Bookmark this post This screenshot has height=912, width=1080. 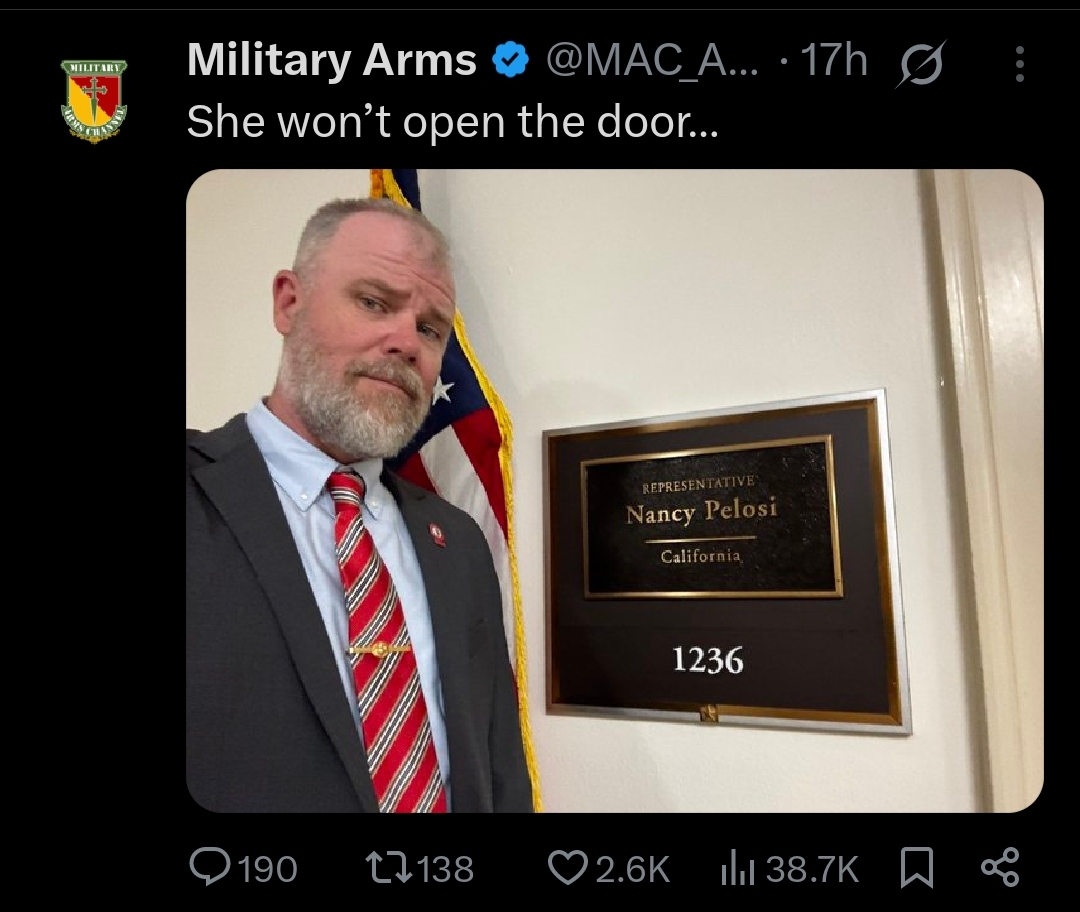(917, 867)
